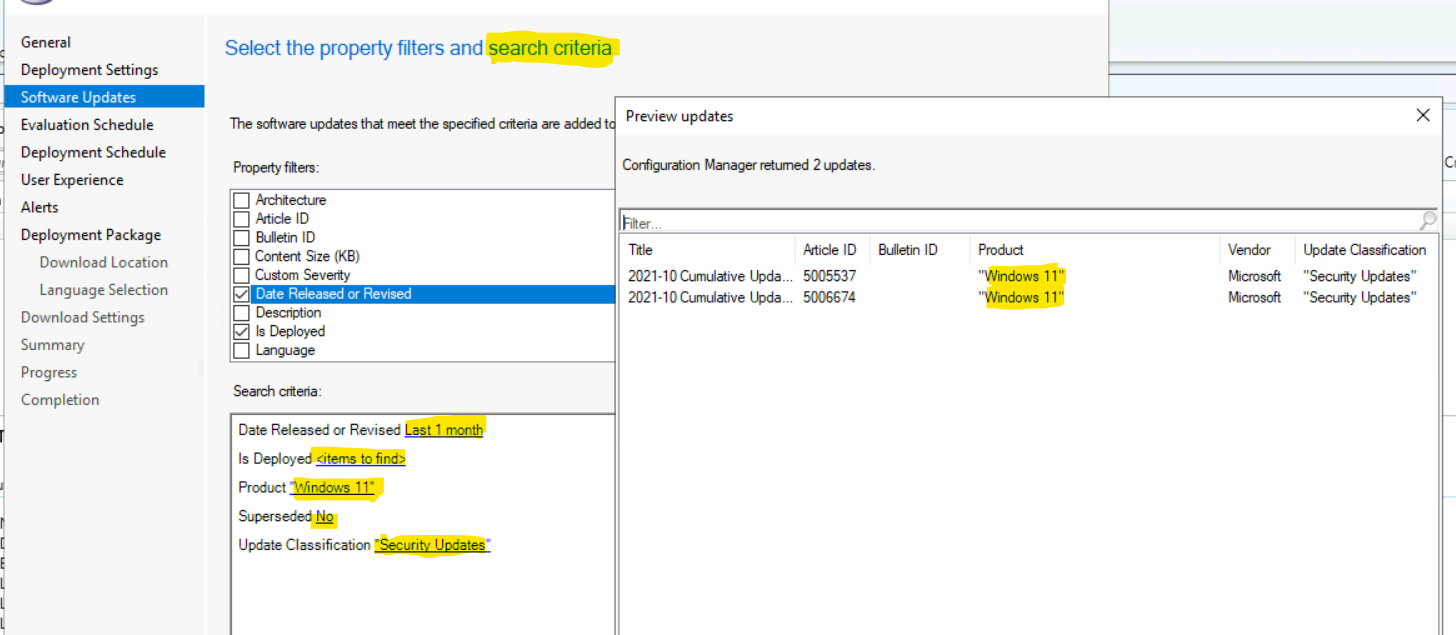The height and width of the screenshot is (635, 1456).
Task: Sort preview list by Article ID column
Action: [x=829, y=250]
